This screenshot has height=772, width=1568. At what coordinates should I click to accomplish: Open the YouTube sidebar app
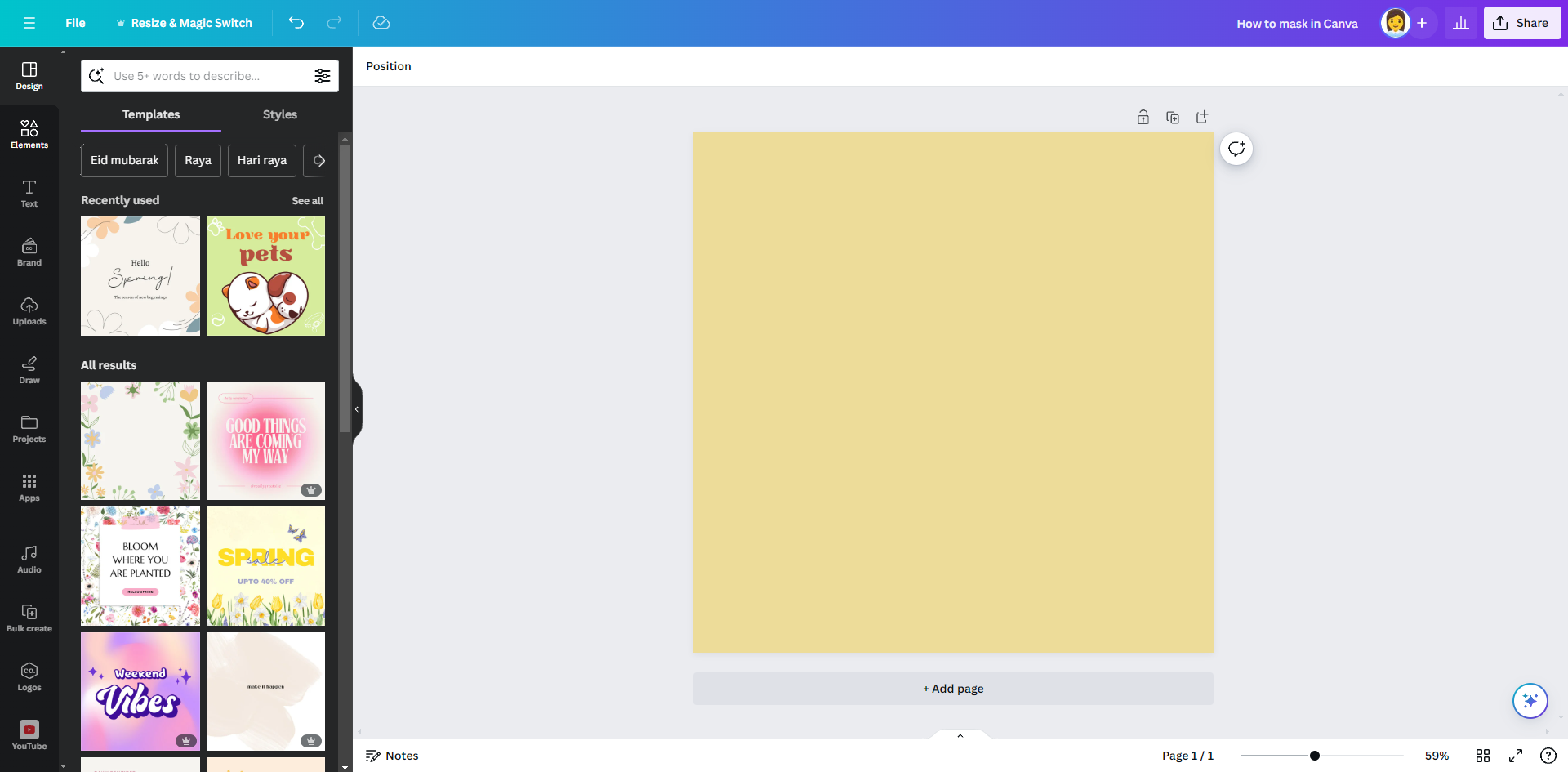coord(29,736)
